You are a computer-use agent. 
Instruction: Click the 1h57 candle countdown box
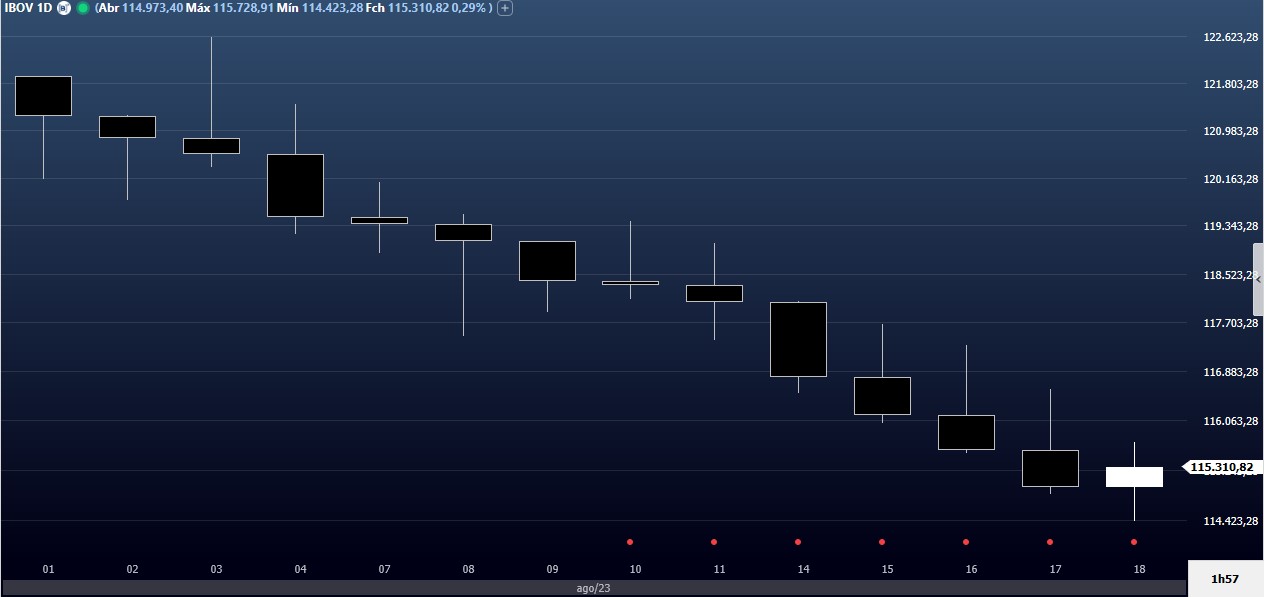click(1225, 579)
